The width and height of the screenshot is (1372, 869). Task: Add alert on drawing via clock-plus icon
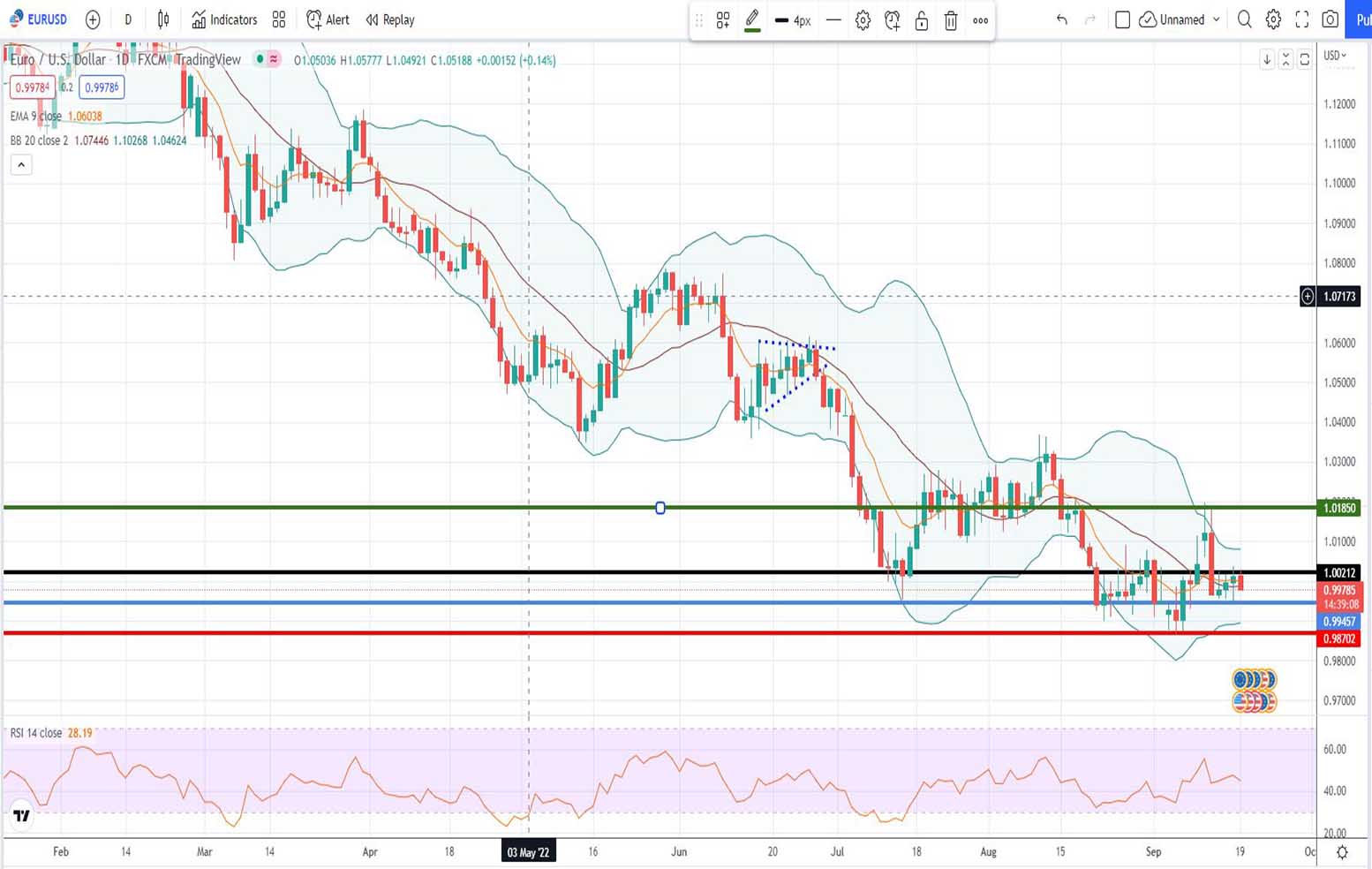tap(892, 20)
